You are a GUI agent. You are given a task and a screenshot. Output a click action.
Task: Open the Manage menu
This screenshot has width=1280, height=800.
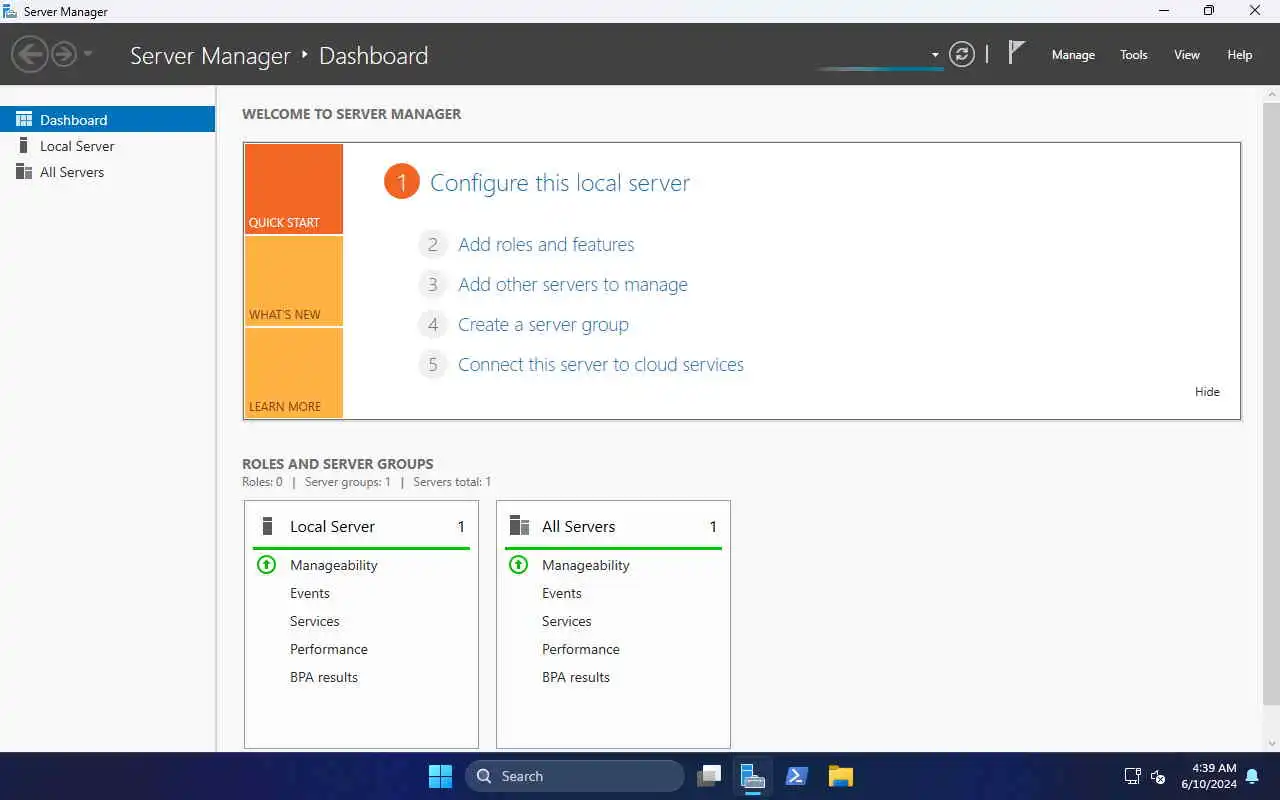point(1073,55)
